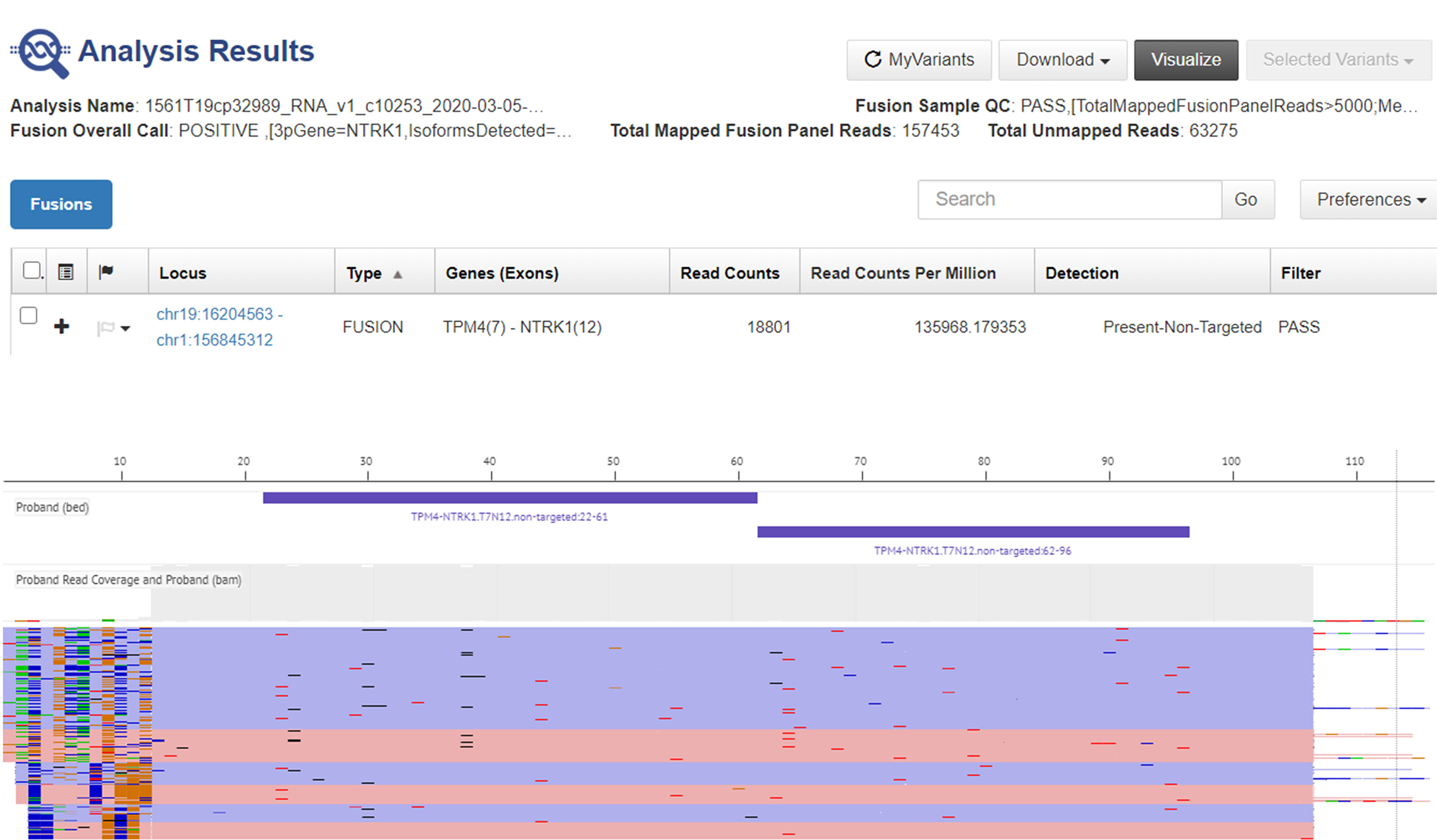The image size is (1437, 840).
Task: Click the Go search button
Action: click(x=1248, y=200)
